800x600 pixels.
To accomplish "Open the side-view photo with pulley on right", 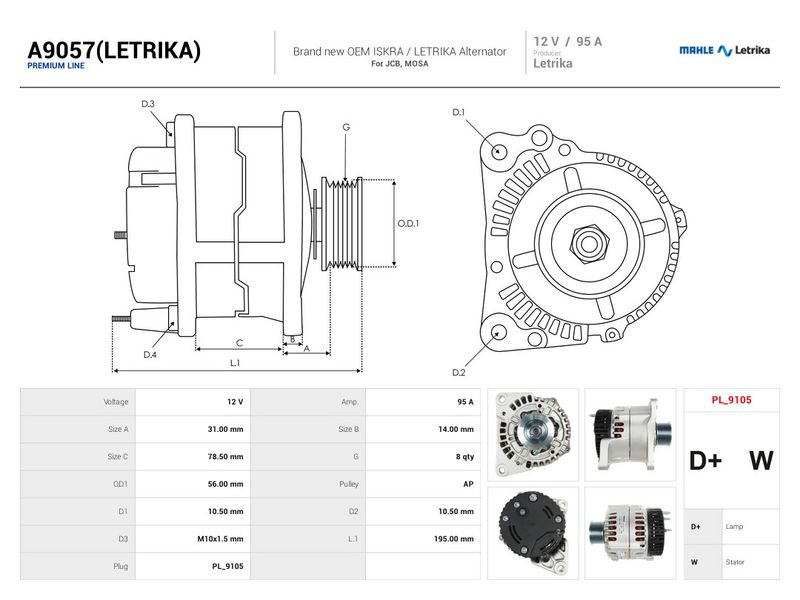I will (630, 435).
